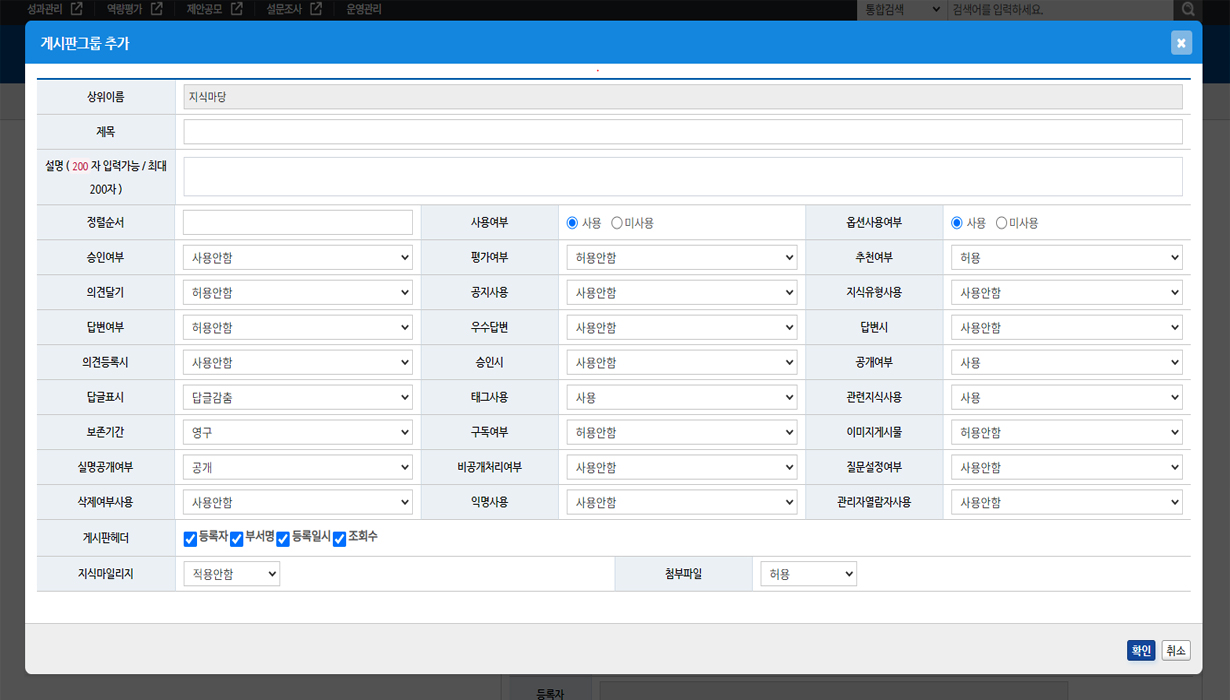Click the 설문조사 external link icon

click(316, 9)
